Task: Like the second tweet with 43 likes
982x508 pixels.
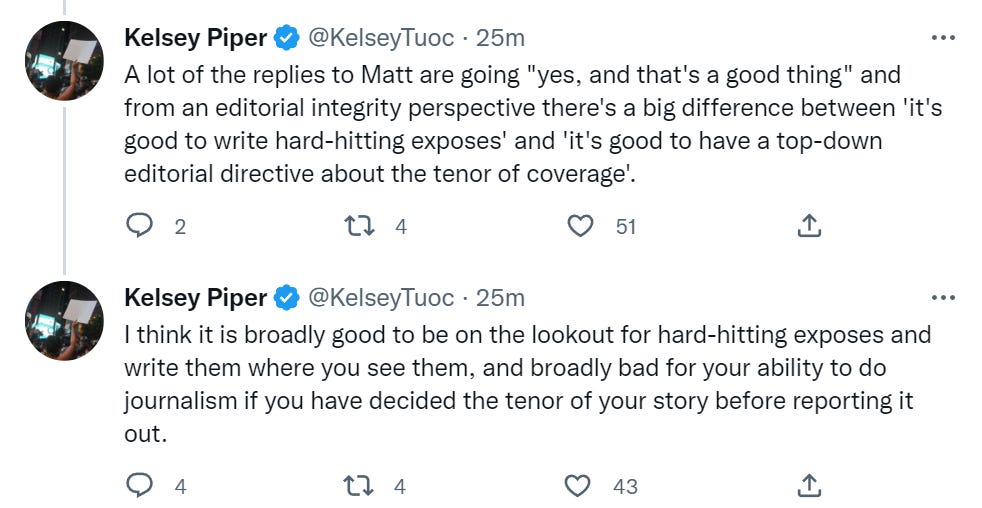Action: 580,487
